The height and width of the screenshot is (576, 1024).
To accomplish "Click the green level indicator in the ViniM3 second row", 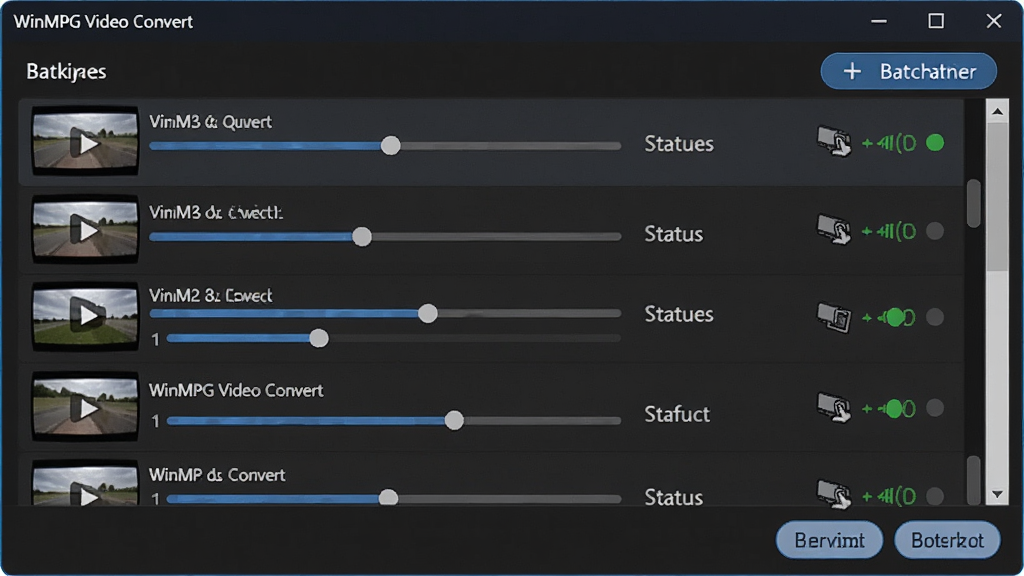I will pos(889,231).
